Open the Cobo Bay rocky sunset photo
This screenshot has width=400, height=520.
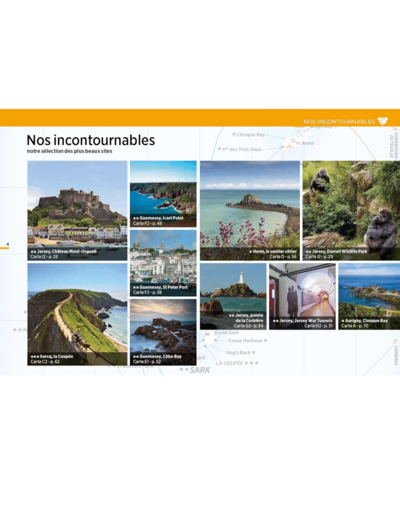163,332
